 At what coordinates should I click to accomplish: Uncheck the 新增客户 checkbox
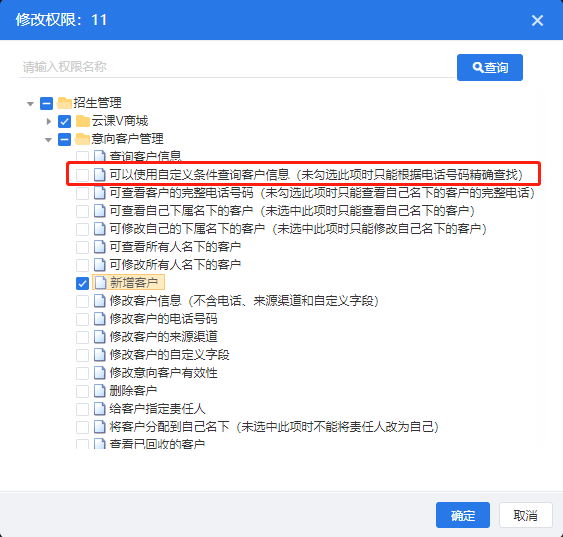[x=82, y=283]
